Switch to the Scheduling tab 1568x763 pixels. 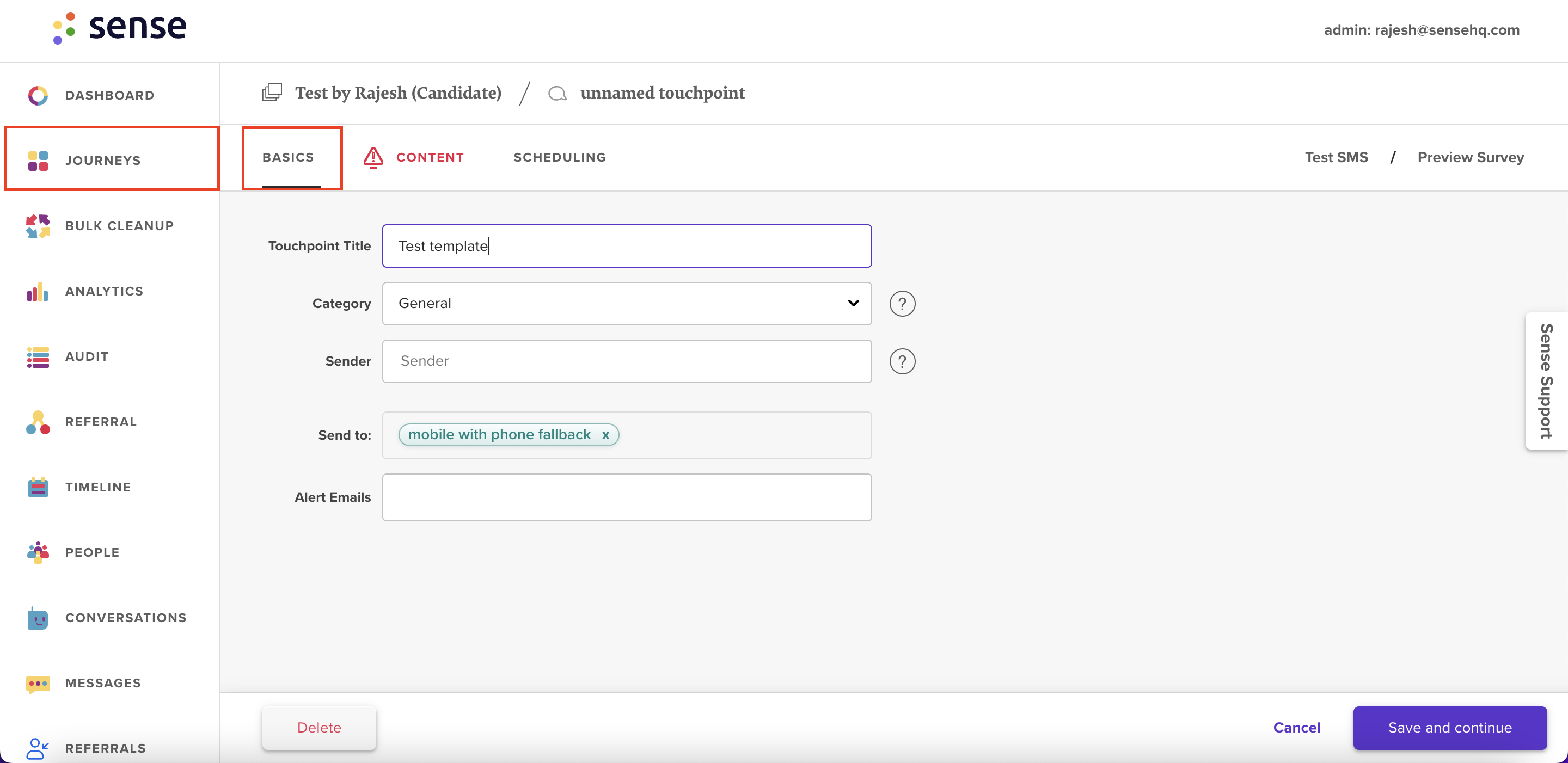click(559, 158)
